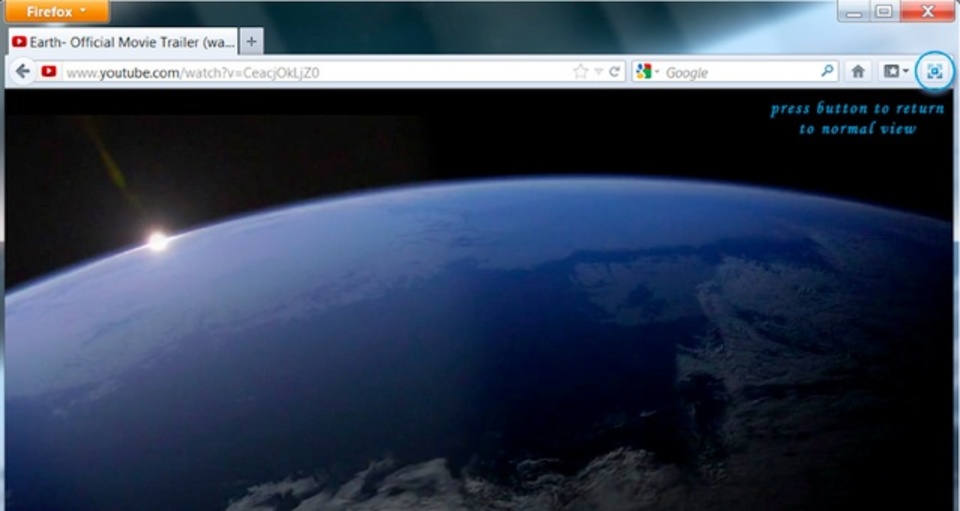Close the Firefox window
960x511 pixels.
click(x=927, y=12)
